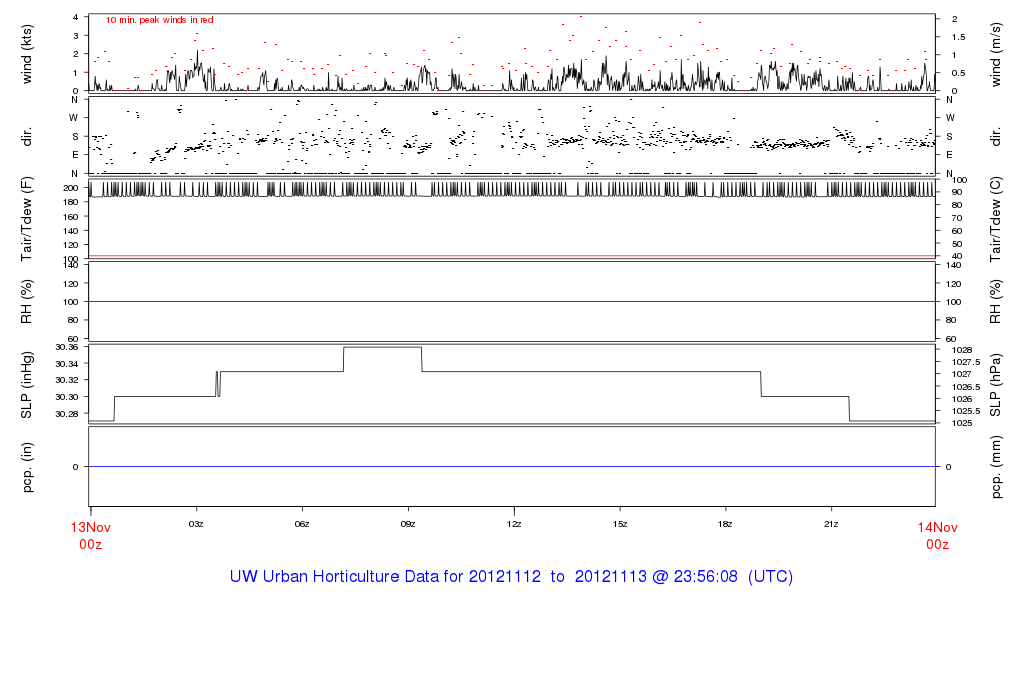Click the '14Nov' end date label
The image size is (1024, 700).
pos(937,528)
